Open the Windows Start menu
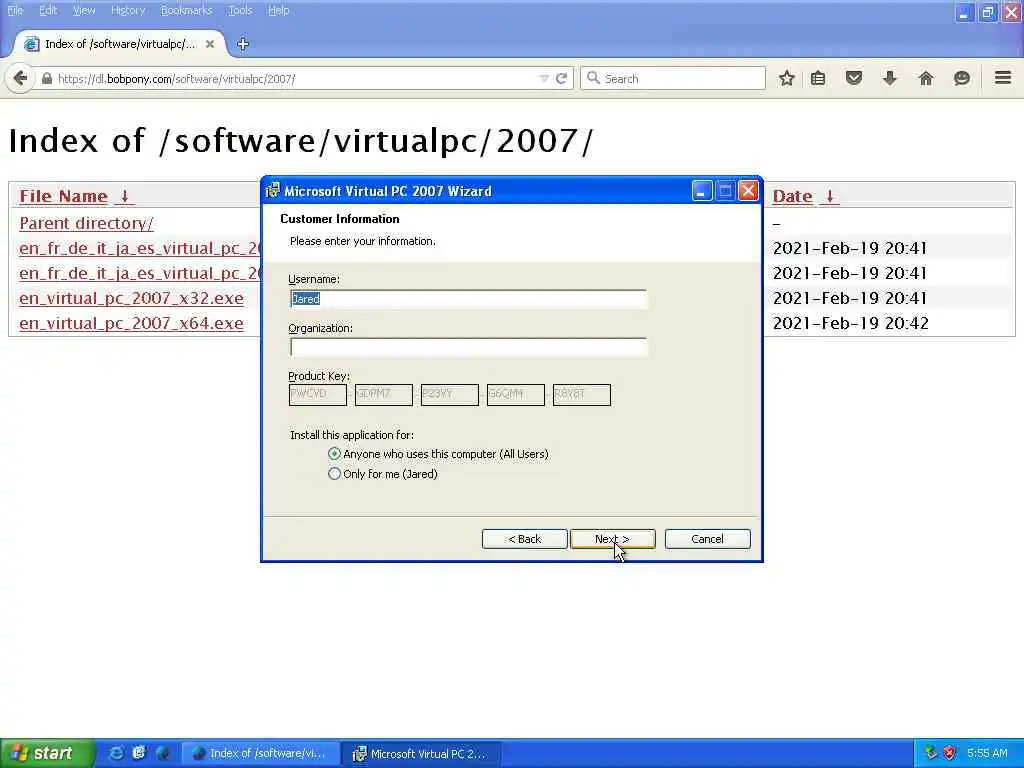1024x768 pixels. tap(46, 753)
